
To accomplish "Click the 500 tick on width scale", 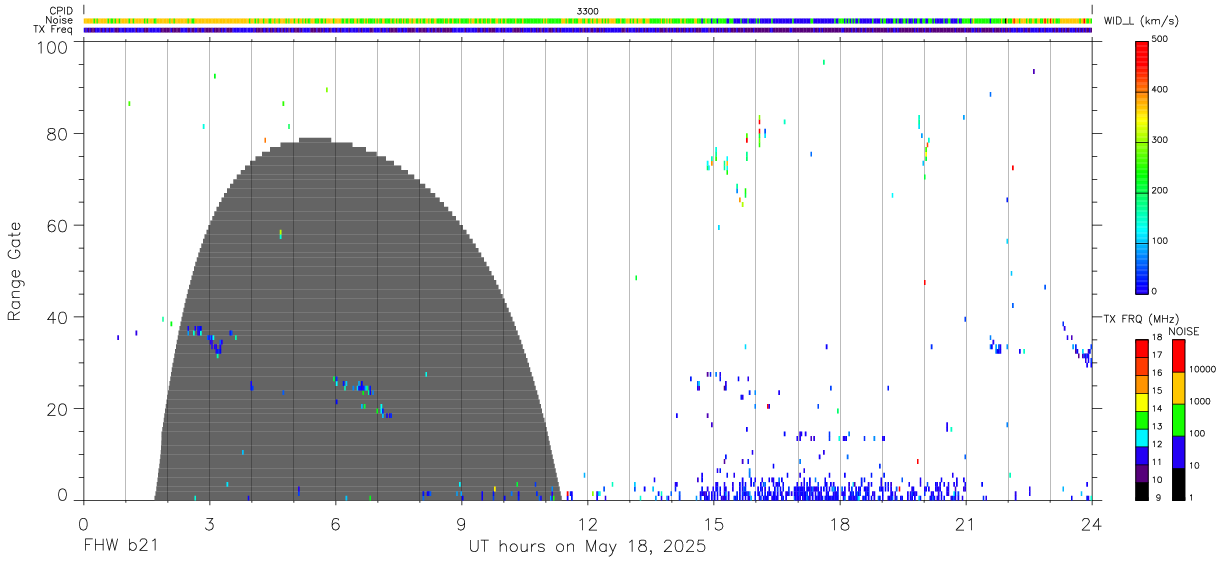I will click(x=1161, y=40).
